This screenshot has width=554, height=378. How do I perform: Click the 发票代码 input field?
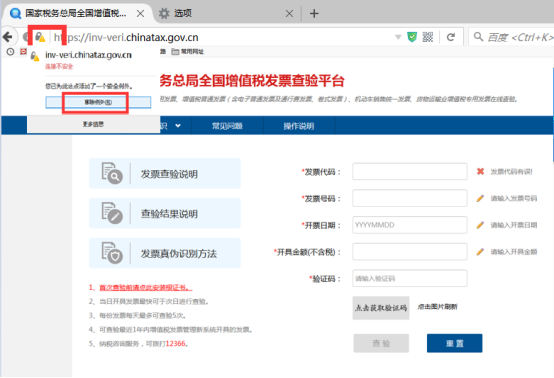[x=409, y=172]
